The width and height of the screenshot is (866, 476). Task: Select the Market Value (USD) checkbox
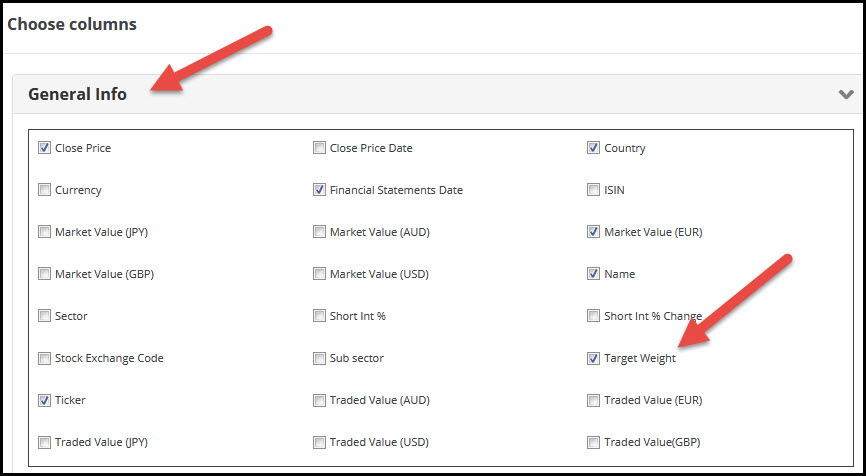(x=319, y=274)
